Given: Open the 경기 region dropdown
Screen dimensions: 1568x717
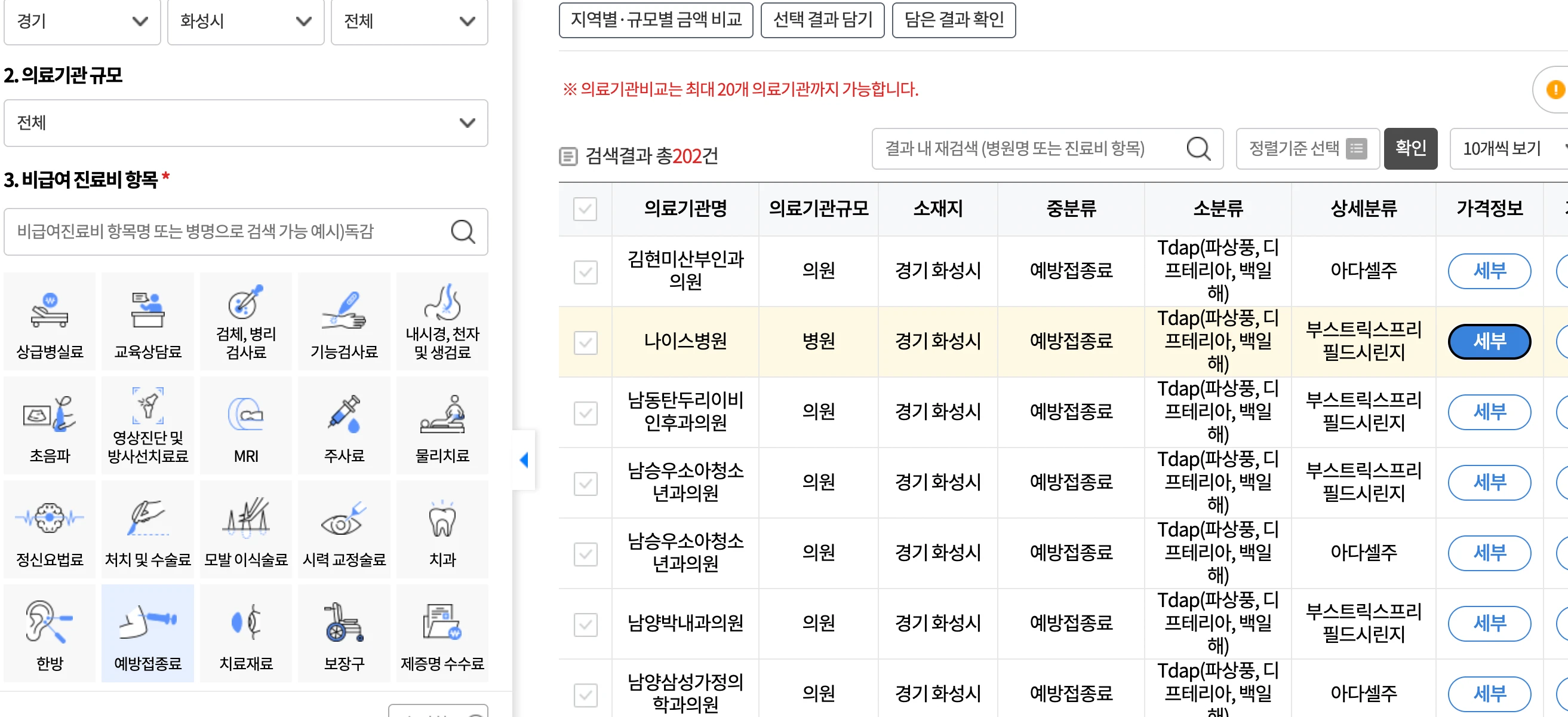Looking at the screenshot, I should (82, 23).
